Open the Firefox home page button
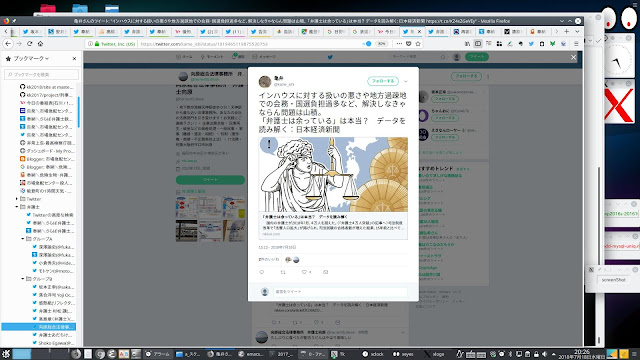 [x=40, y=44]
